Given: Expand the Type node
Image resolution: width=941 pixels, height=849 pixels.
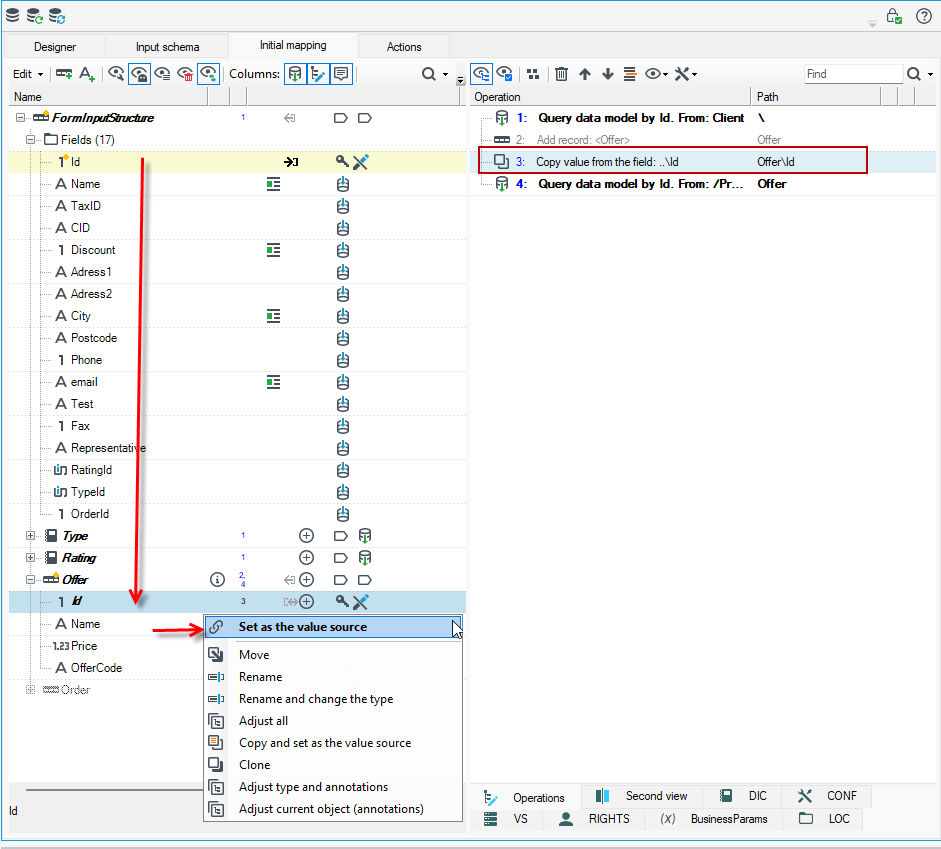Looking at the screenshot, I should (x=30, y=536).
